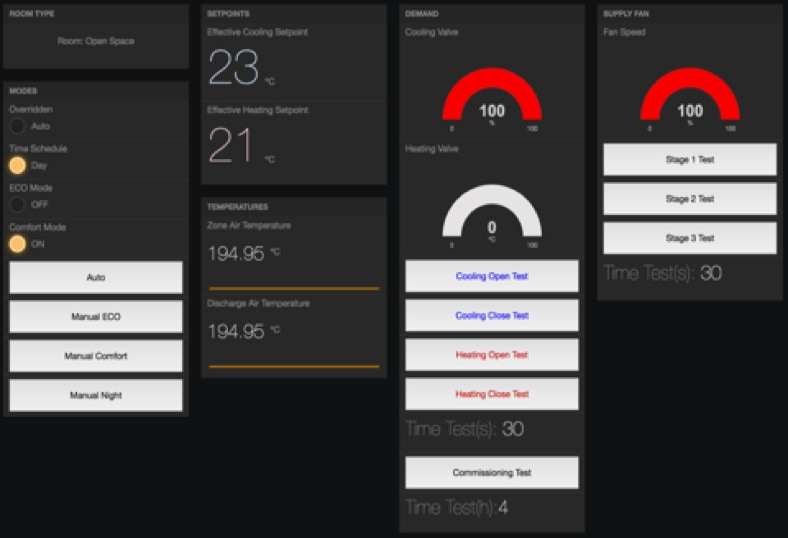The image size is (788, 538).
Task: Activate the Manual Night button
Action: pos(96,395)
